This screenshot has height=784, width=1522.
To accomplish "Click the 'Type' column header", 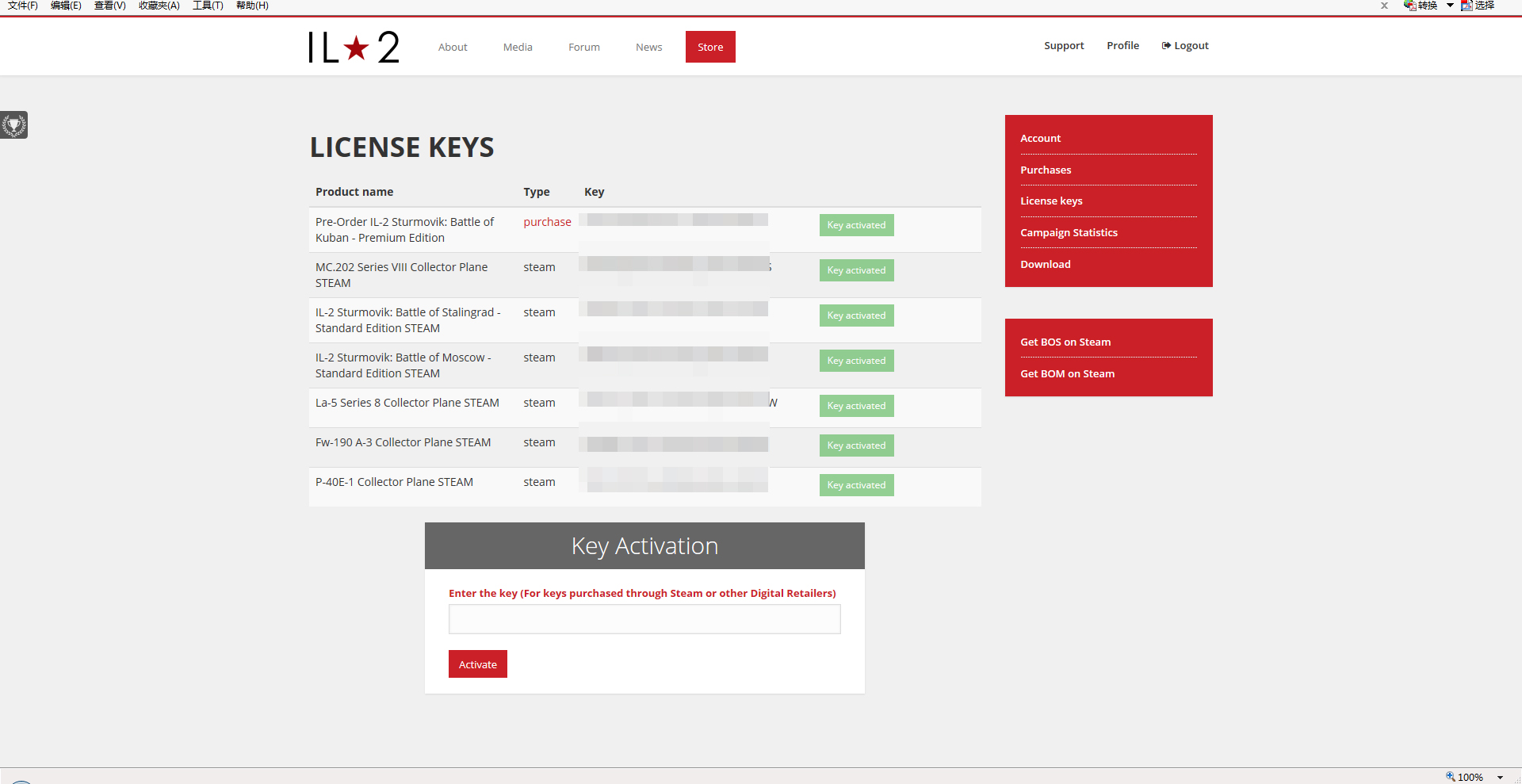I will point(537,192).
